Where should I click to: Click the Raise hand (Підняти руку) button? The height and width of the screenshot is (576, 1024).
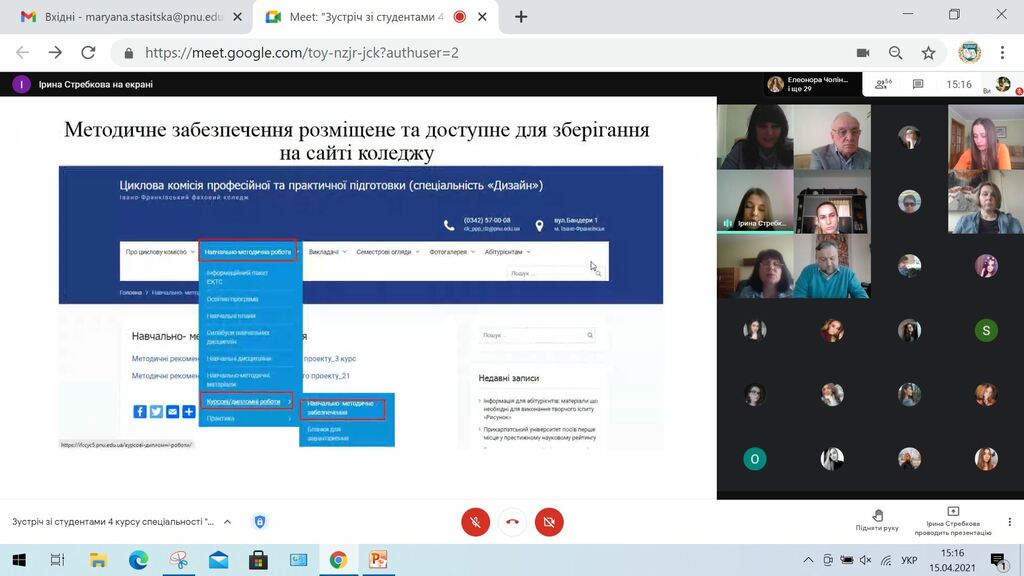[877, 518]
